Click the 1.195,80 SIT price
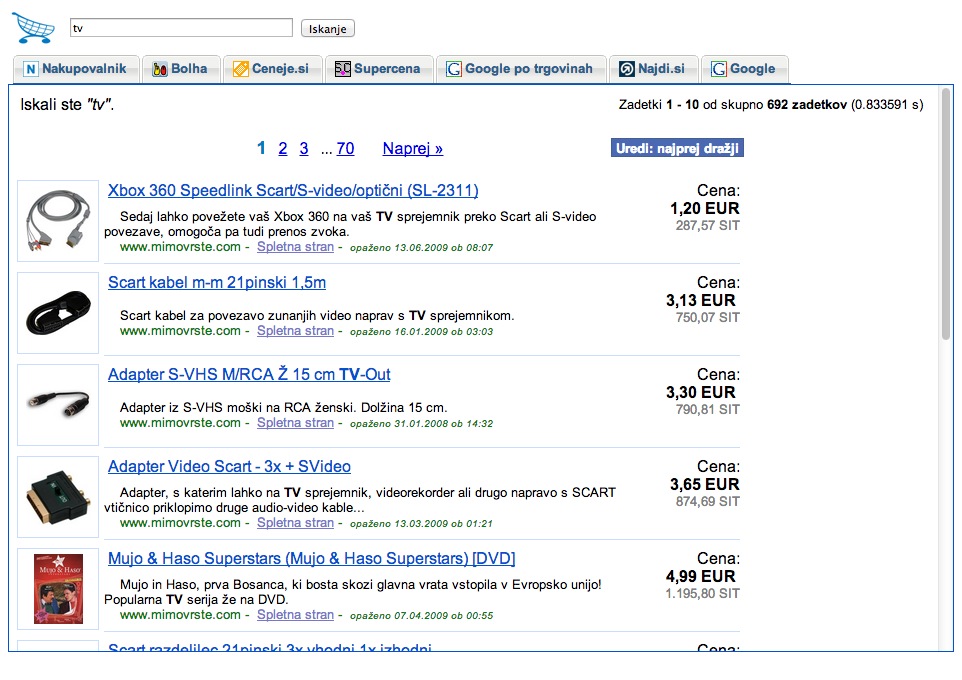962x680 pixels. coord(702,594)
